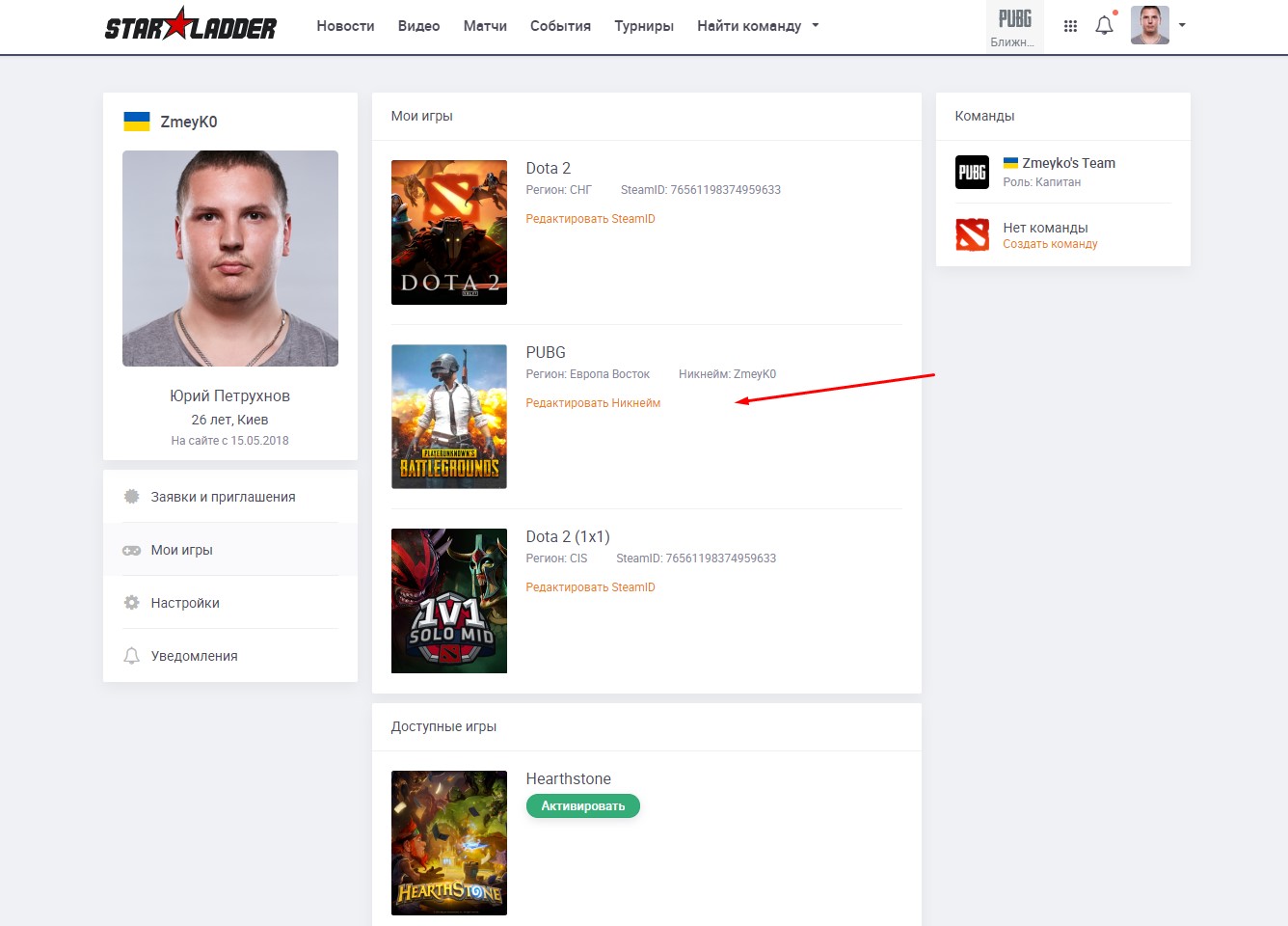Viewport: 1288px width, 926px height.
Task: Click SteamID 76561198374959633 under Dota 2
Action: point(701,190)
